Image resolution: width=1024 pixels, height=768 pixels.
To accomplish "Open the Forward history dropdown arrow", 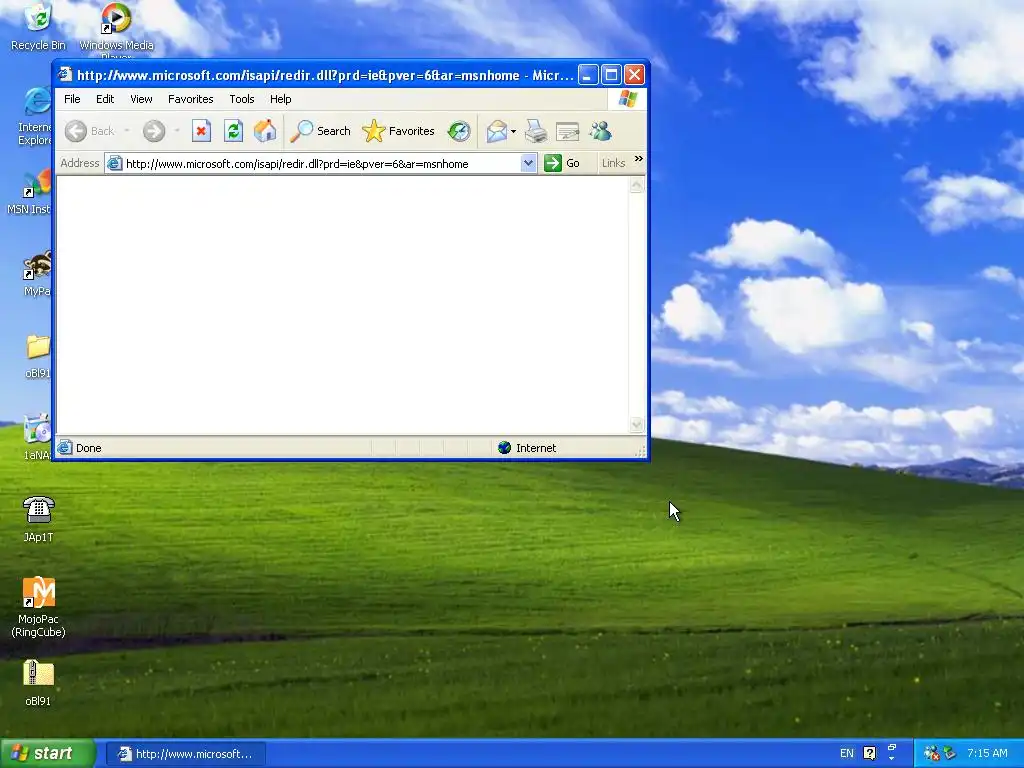I will click(177, 131).
